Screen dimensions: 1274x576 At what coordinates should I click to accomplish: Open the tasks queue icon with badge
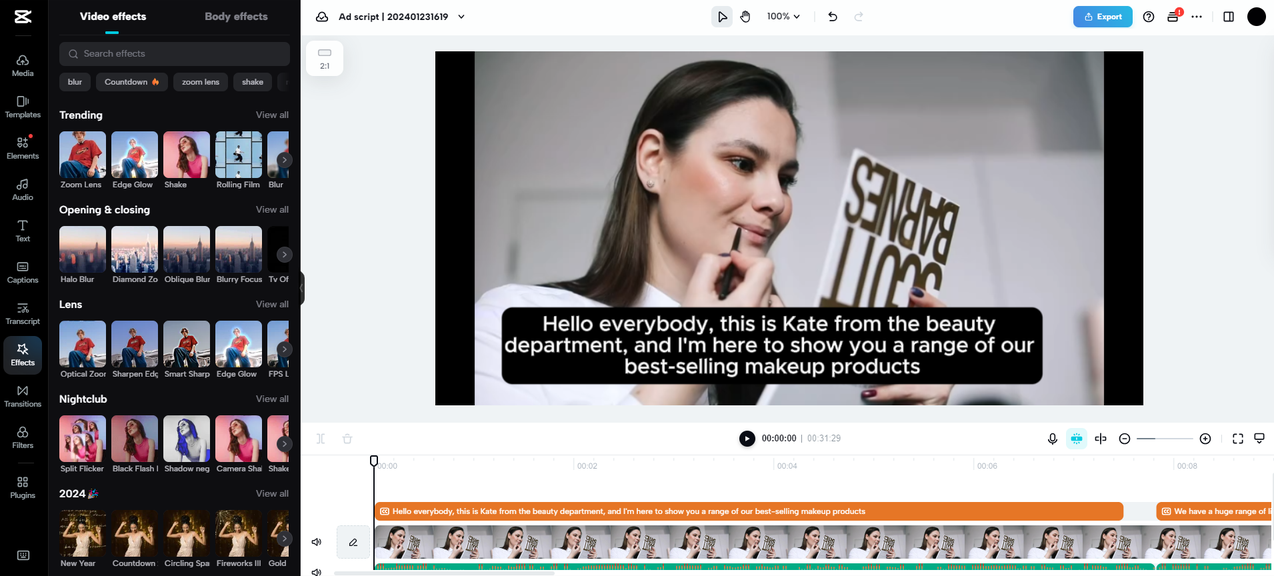pos(1174,17)
